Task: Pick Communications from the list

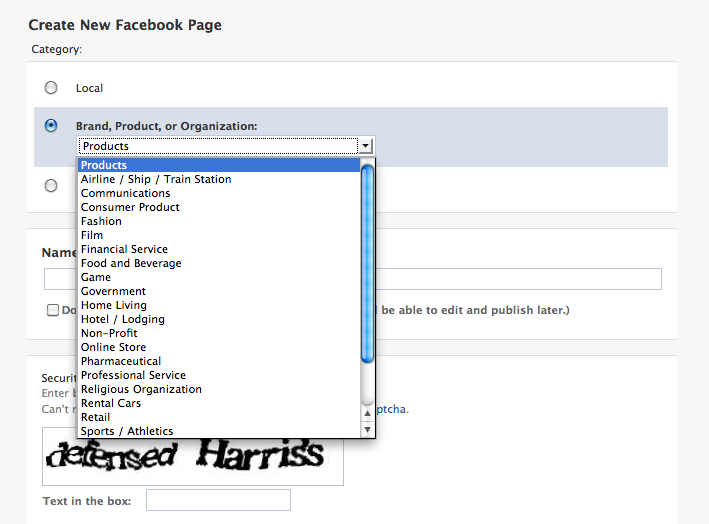Action: point(219,193)
